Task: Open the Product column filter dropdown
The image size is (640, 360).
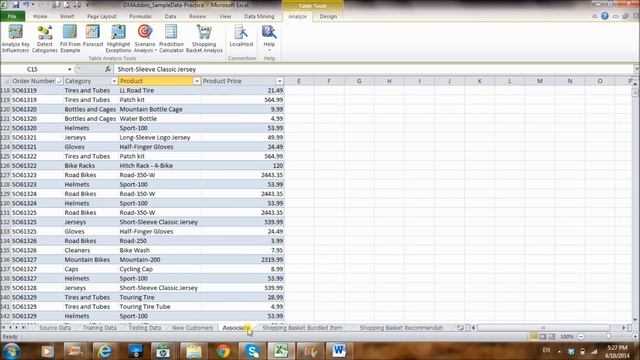Action: point(197,81)
